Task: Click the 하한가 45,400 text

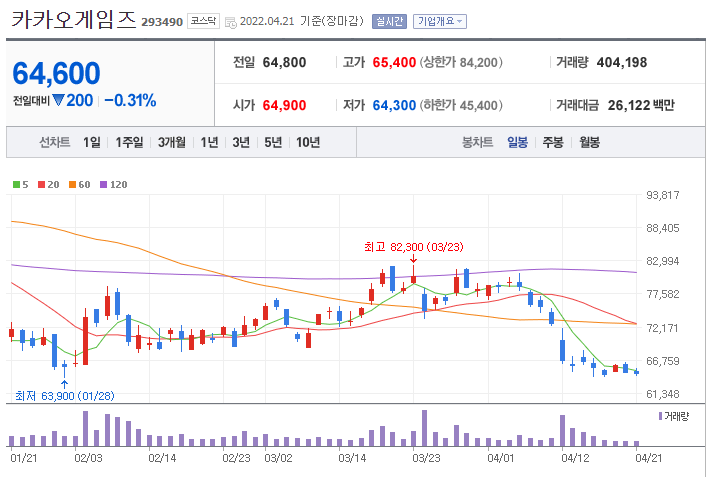Action: 461,105
